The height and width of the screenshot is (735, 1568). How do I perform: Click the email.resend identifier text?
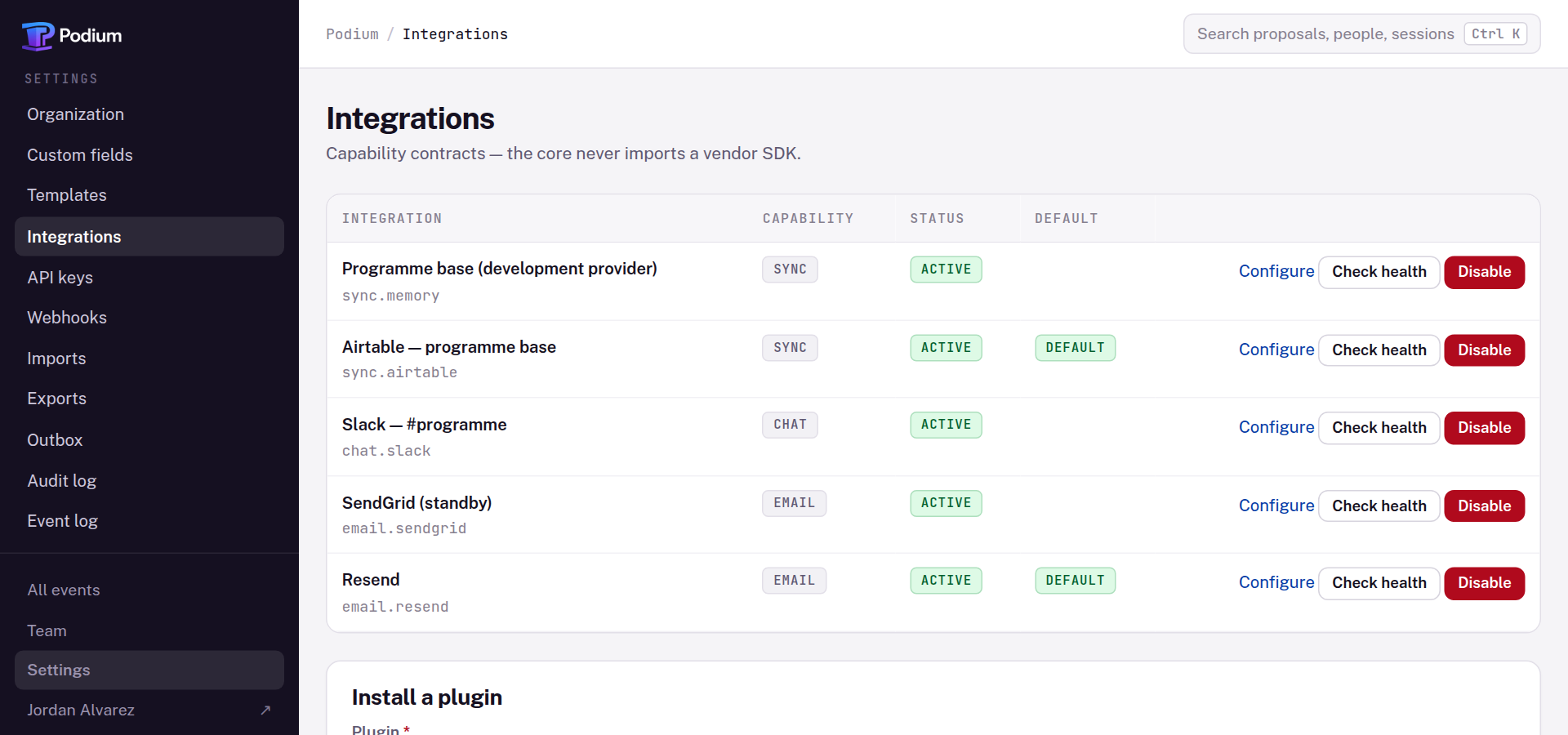(395, 608)
